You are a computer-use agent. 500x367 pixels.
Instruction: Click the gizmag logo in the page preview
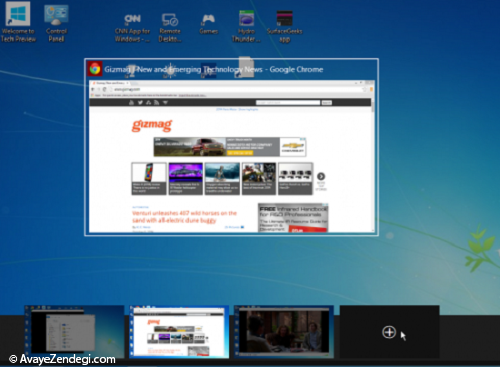[152, 125]
